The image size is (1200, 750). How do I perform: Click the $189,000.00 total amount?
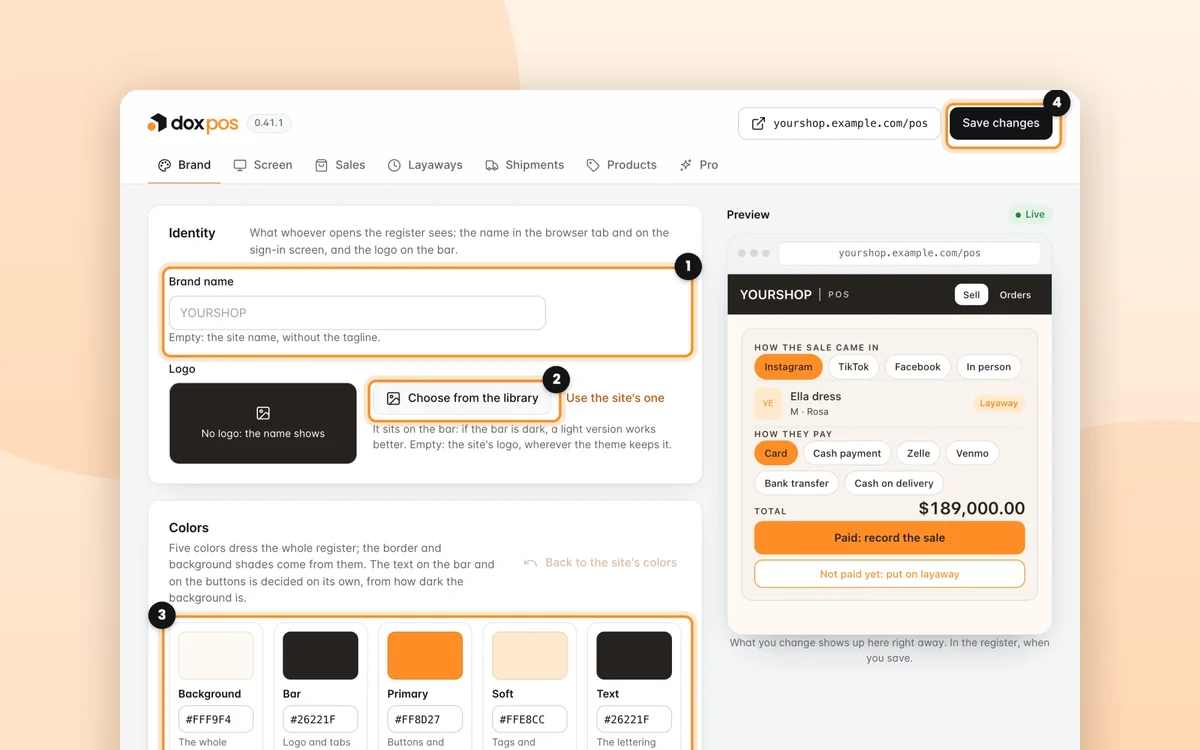[x=972, y=509]
